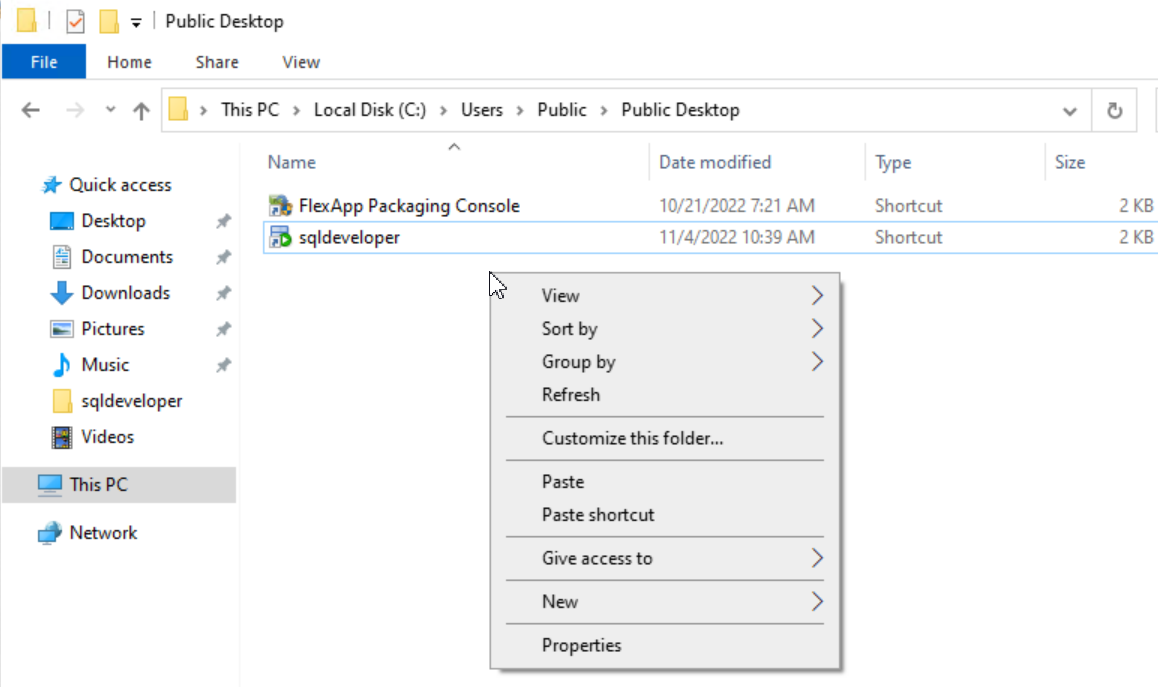The width and height of the screenshot is (1158, 687).
Task: Open the View ribbon tab
Action: pyautogui.click(x=301, y=62)
